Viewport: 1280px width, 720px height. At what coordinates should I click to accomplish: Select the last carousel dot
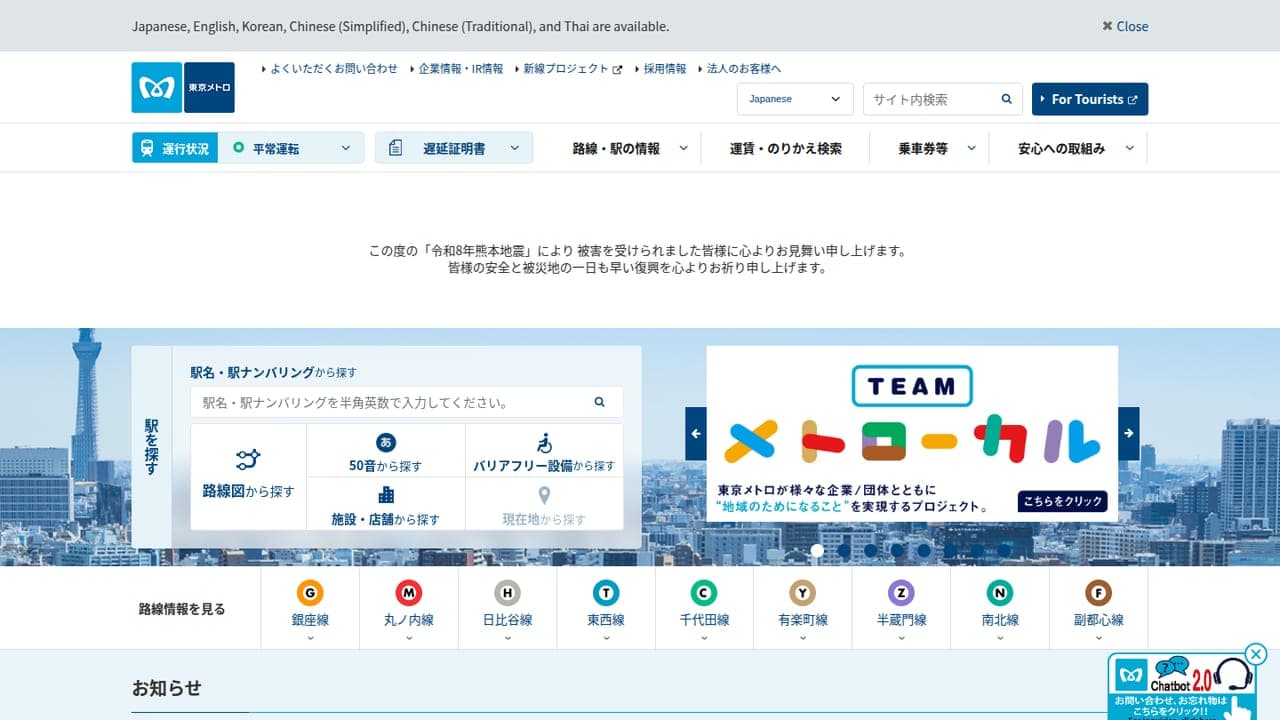pyautogui.click(x=1004, y=550)
